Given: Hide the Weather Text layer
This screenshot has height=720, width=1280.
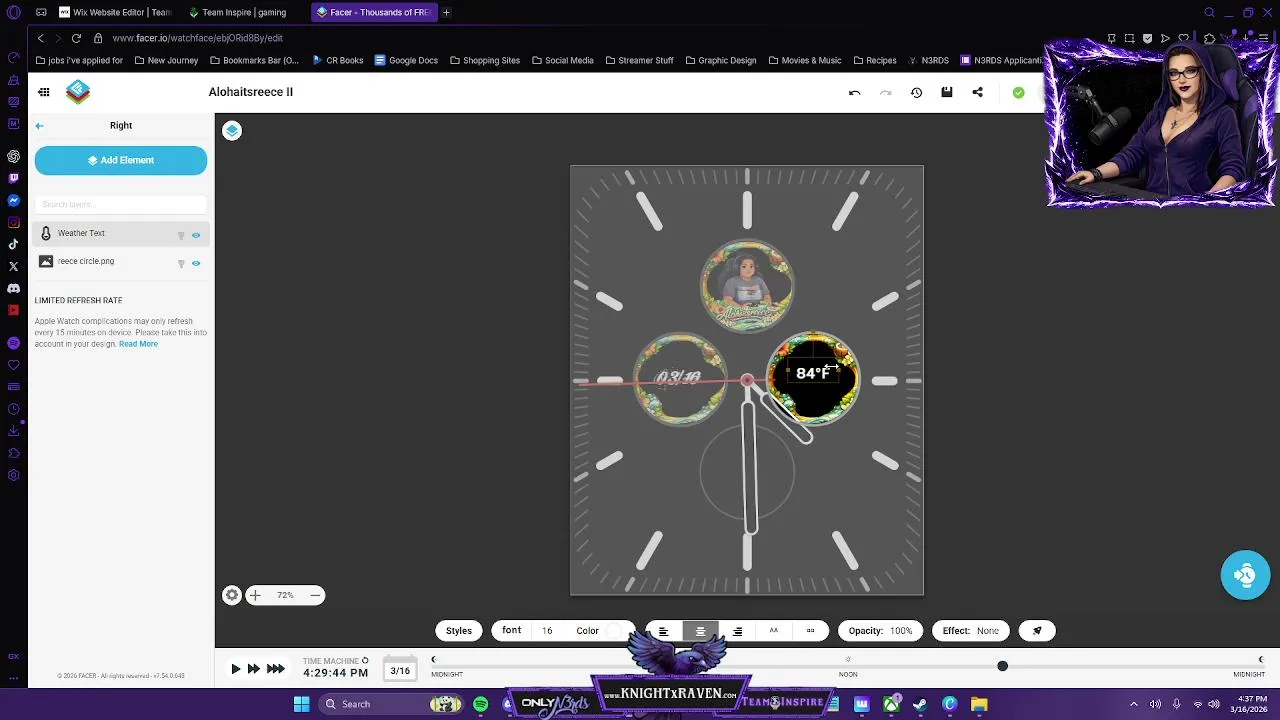Looking at the screenshot, I should pyautogui.click(x=196, y=235).
